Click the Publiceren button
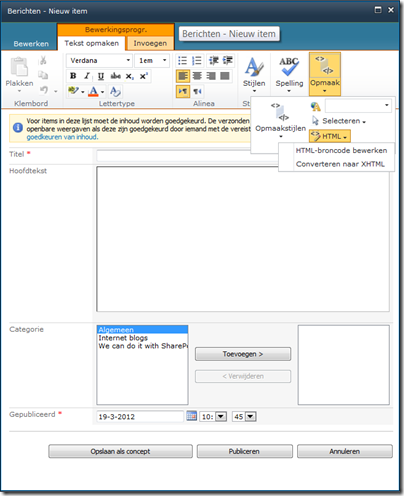The image size is (404, 496). (x=244, y=451)
